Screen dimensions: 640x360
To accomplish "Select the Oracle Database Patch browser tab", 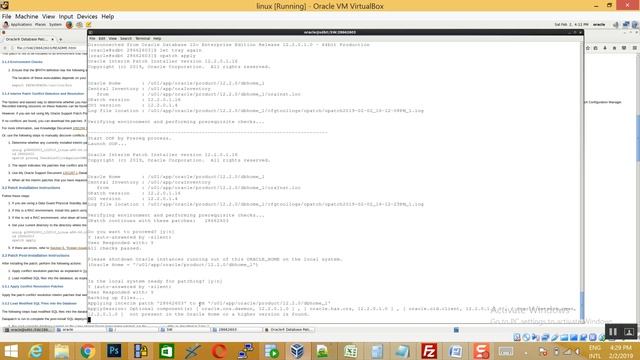I will [x=27, y=39].
